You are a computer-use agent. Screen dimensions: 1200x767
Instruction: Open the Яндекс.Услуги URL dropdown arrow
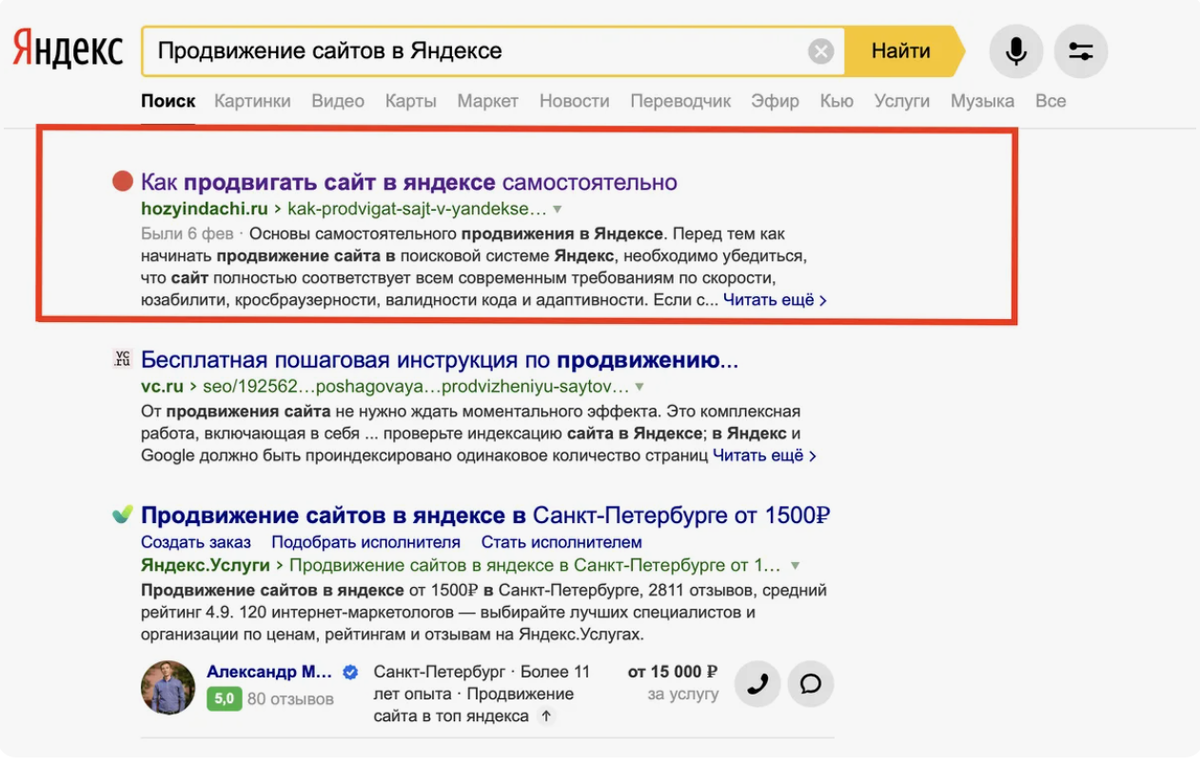(x=794, y=565)
